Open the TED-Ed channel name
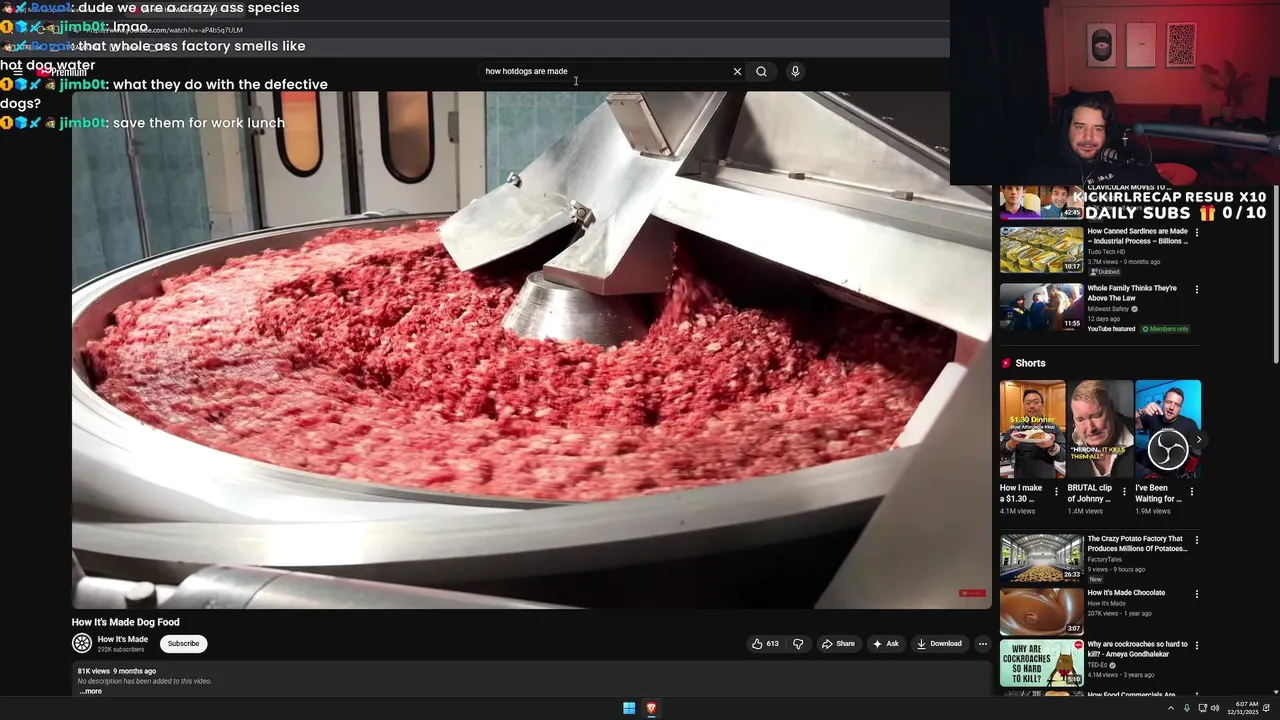This screenshot has width=1280, height=720. pos(1097,665)
